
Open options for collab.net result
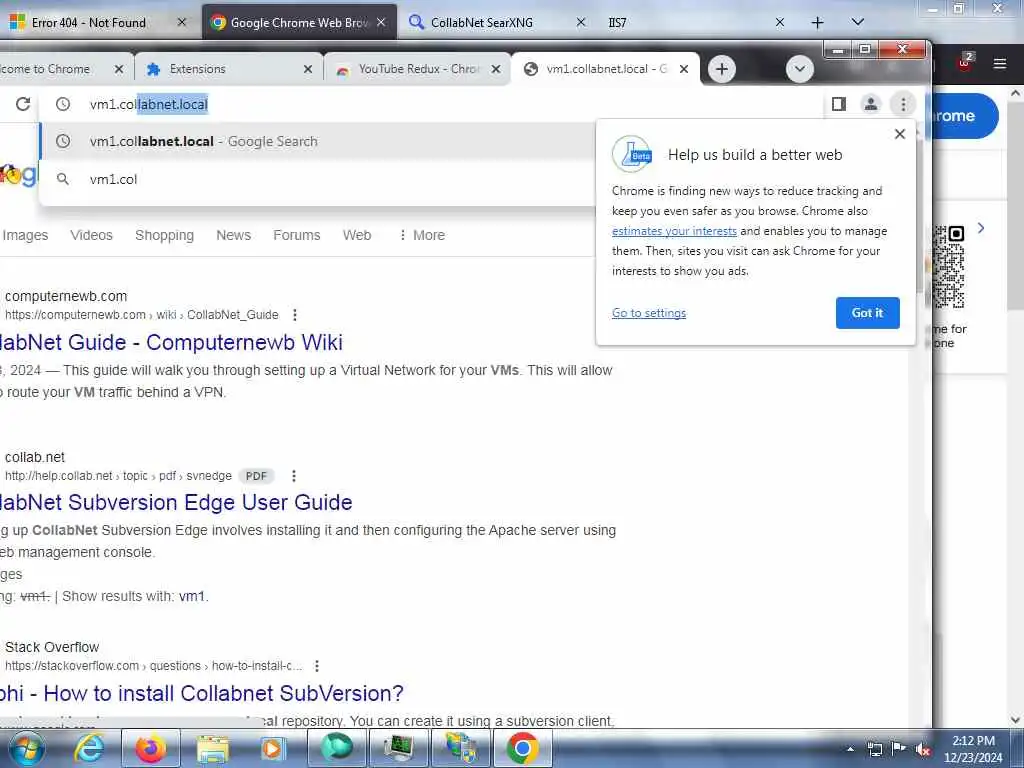(294, 476)
